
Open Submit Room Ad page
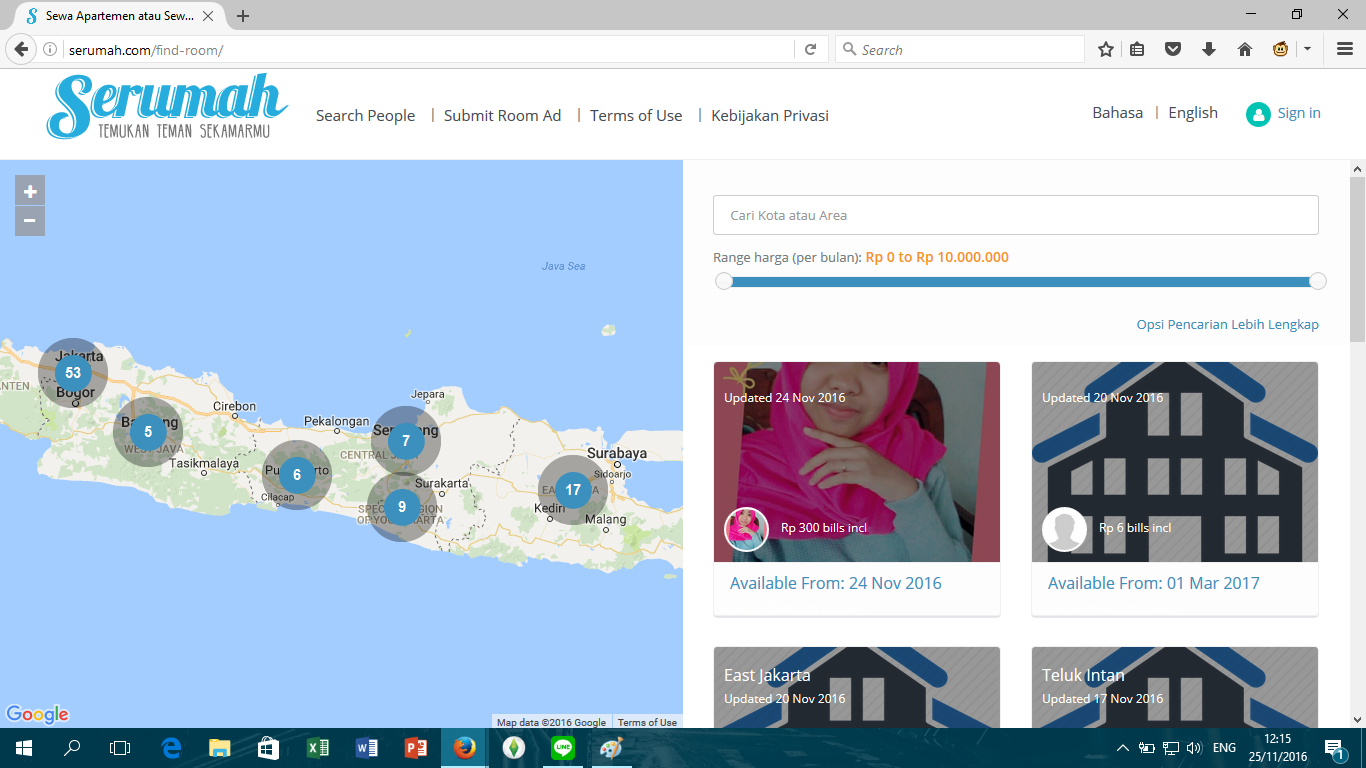click(502, 115)
